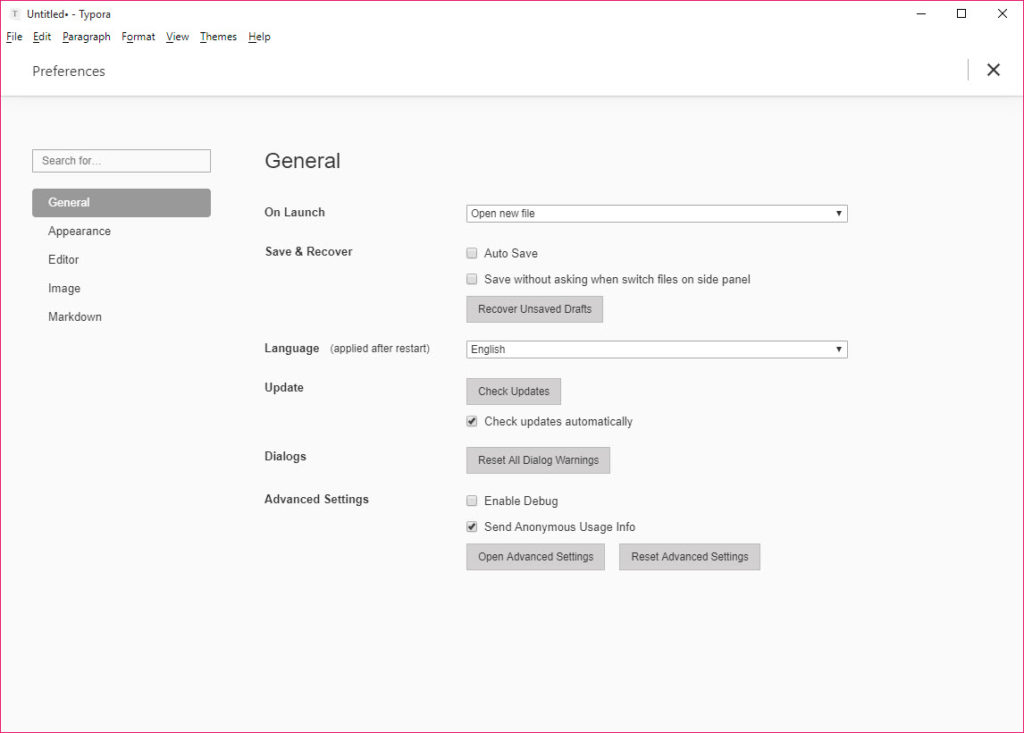Show Image preferences
Screen dimensions: 1024x733
(64, 288)
